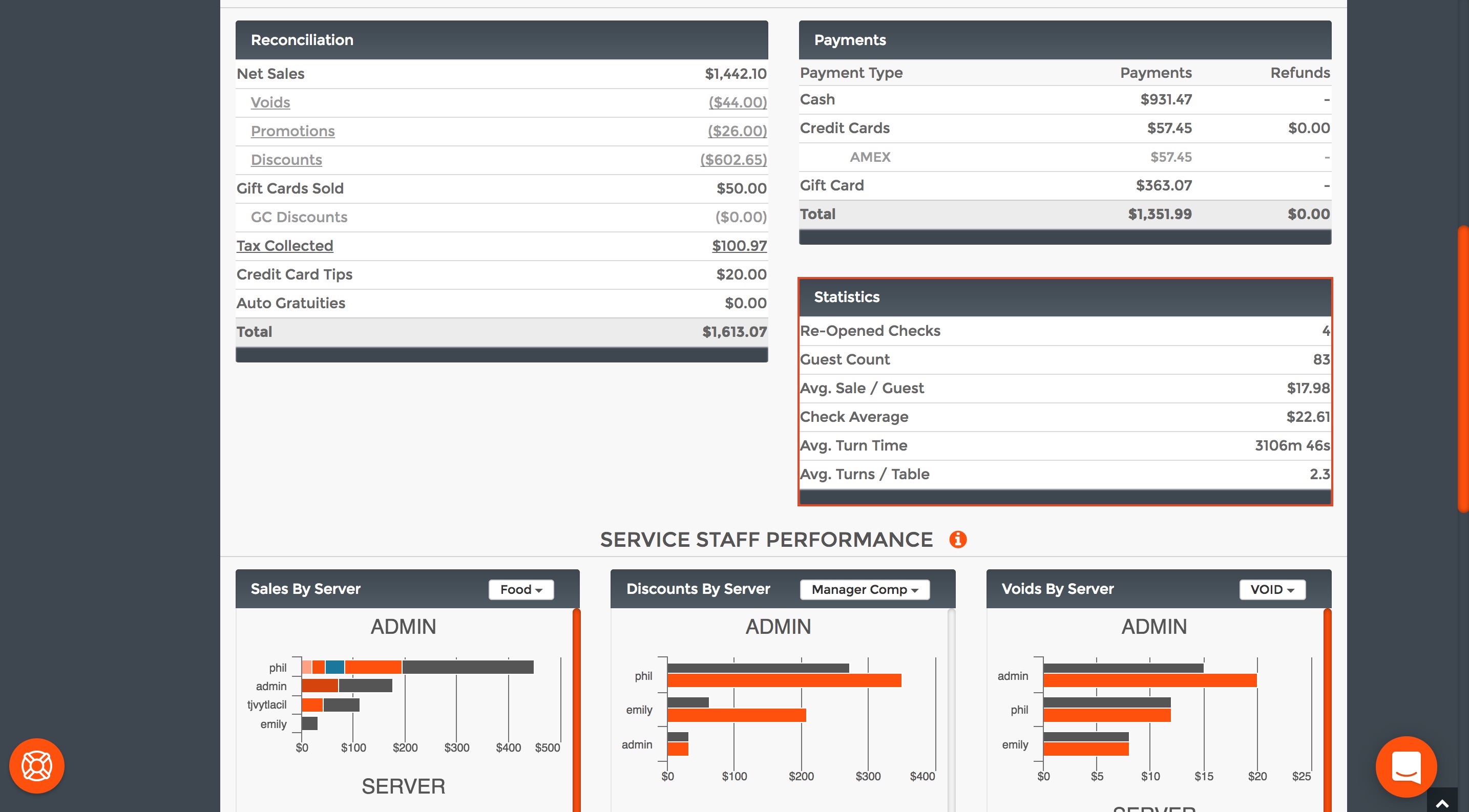This screenshot has width=1469, height=812.
Task: Click phil's orange Manager Comp discount bar
Action: [784, 680]
